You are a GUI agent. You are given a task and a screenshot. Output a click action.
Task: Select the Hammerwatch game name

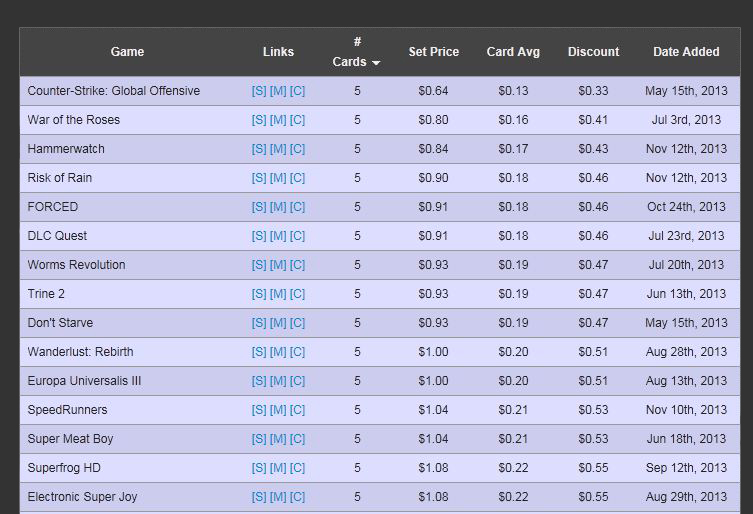(x=66, y=149)
